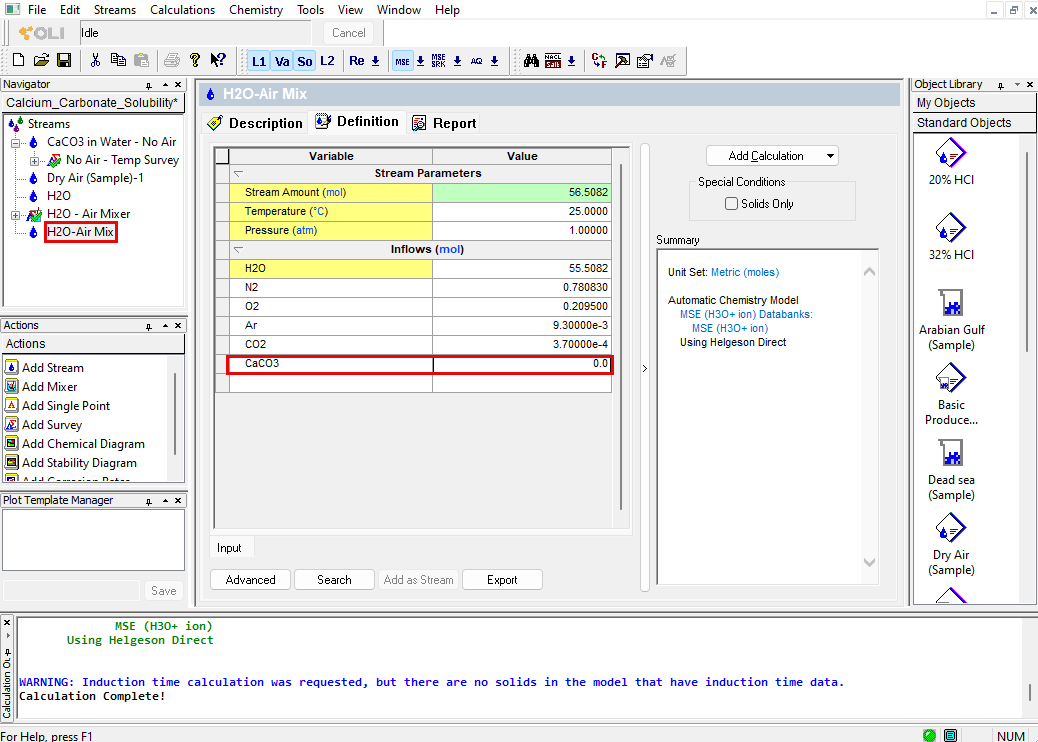The image size is (1038, 742).
Task: Click the Print toolbar icon
Action: [171, 61]
